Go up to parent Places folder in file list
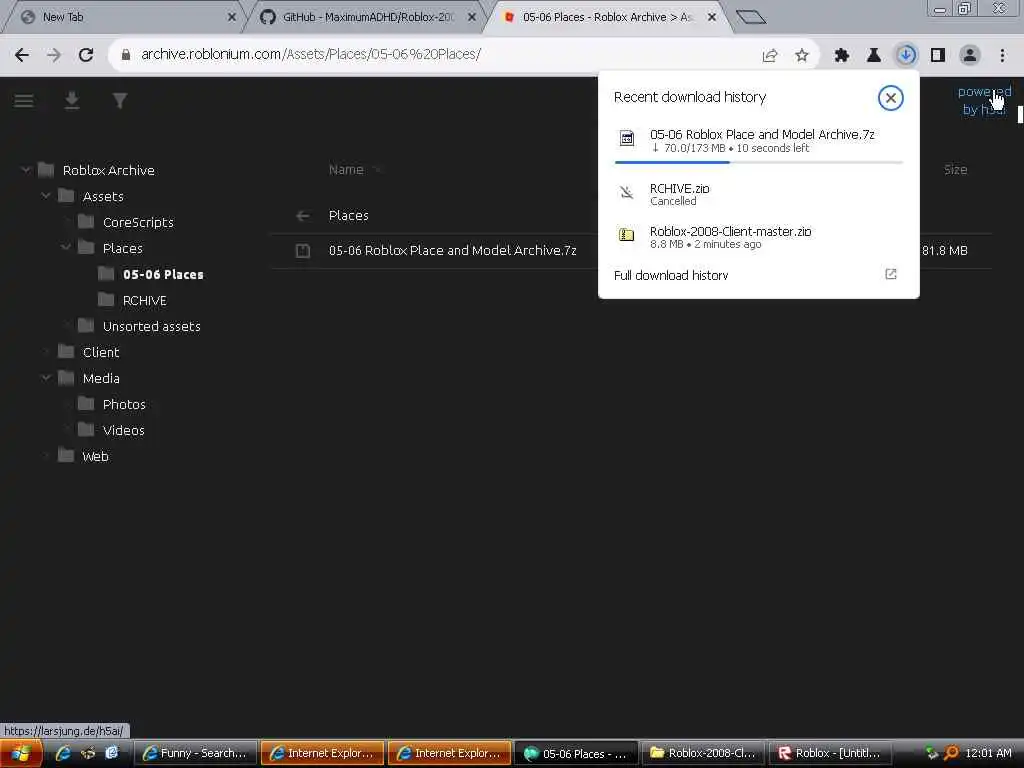 click(x=349, y=216)
